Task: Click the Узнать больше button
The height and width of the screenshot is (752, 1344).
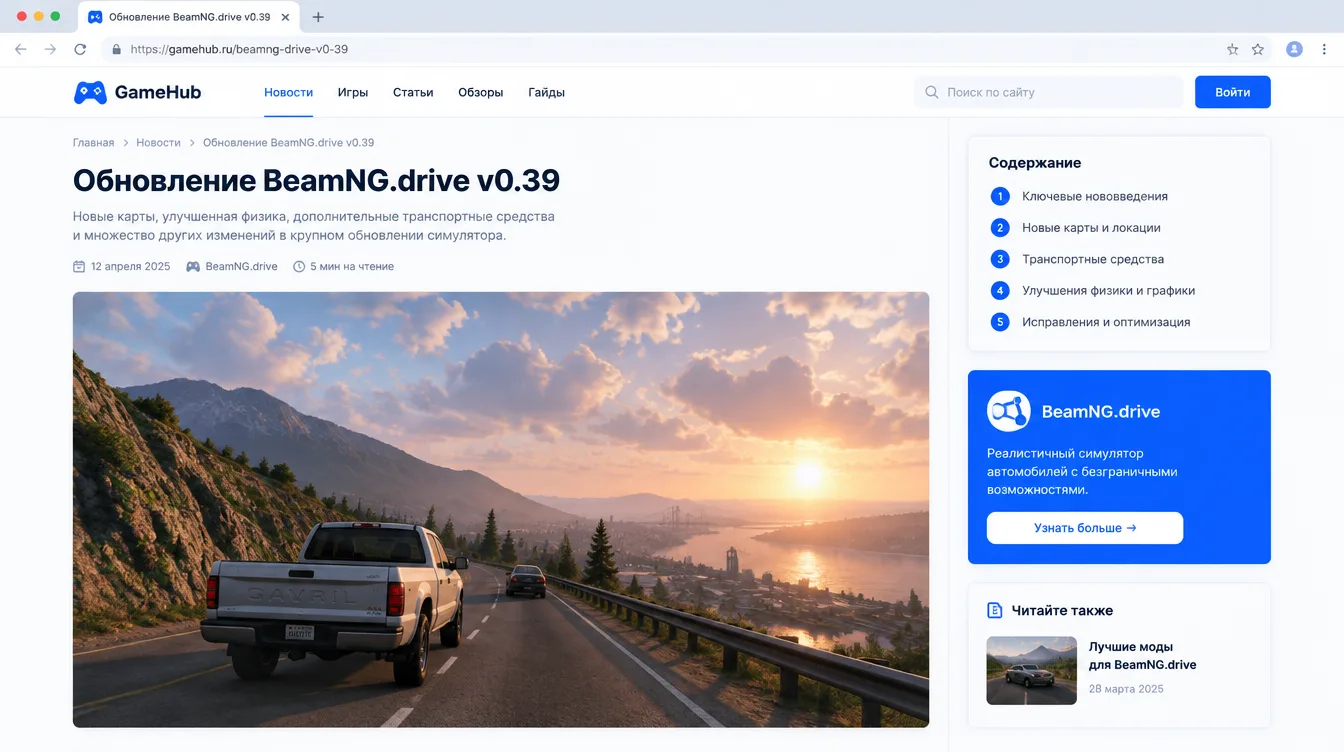Action: (1085, 528)
